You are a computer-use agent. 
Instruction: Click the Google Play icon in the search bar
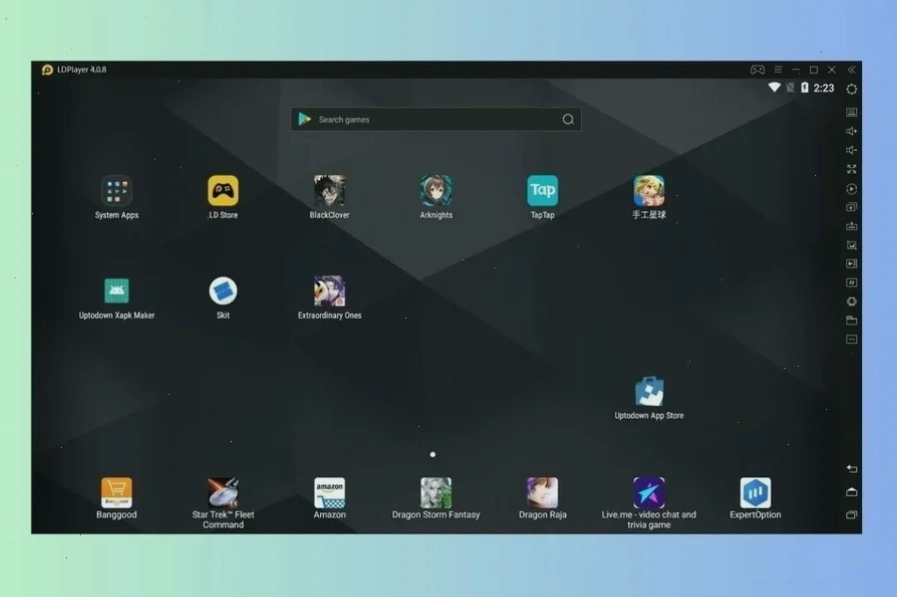304,119
